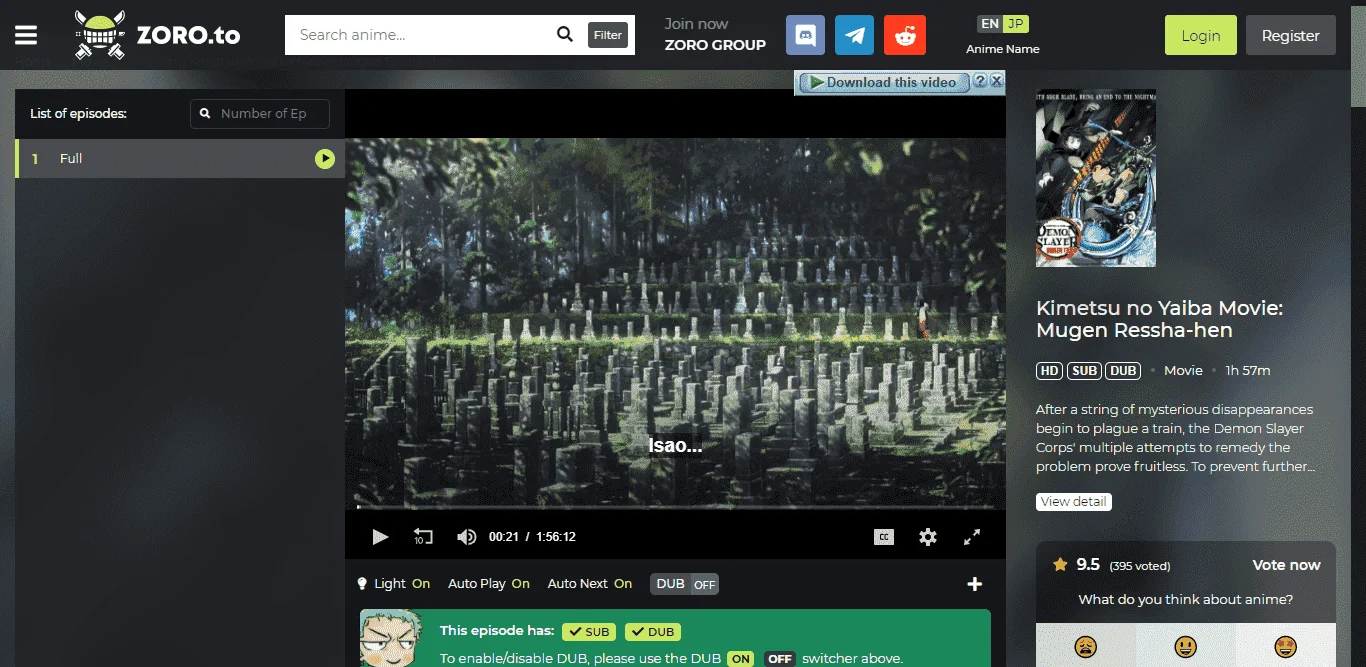Screen dimensions: 1366x667
Task: Click the HD quality badge
Action: [x=1049, y=370]
